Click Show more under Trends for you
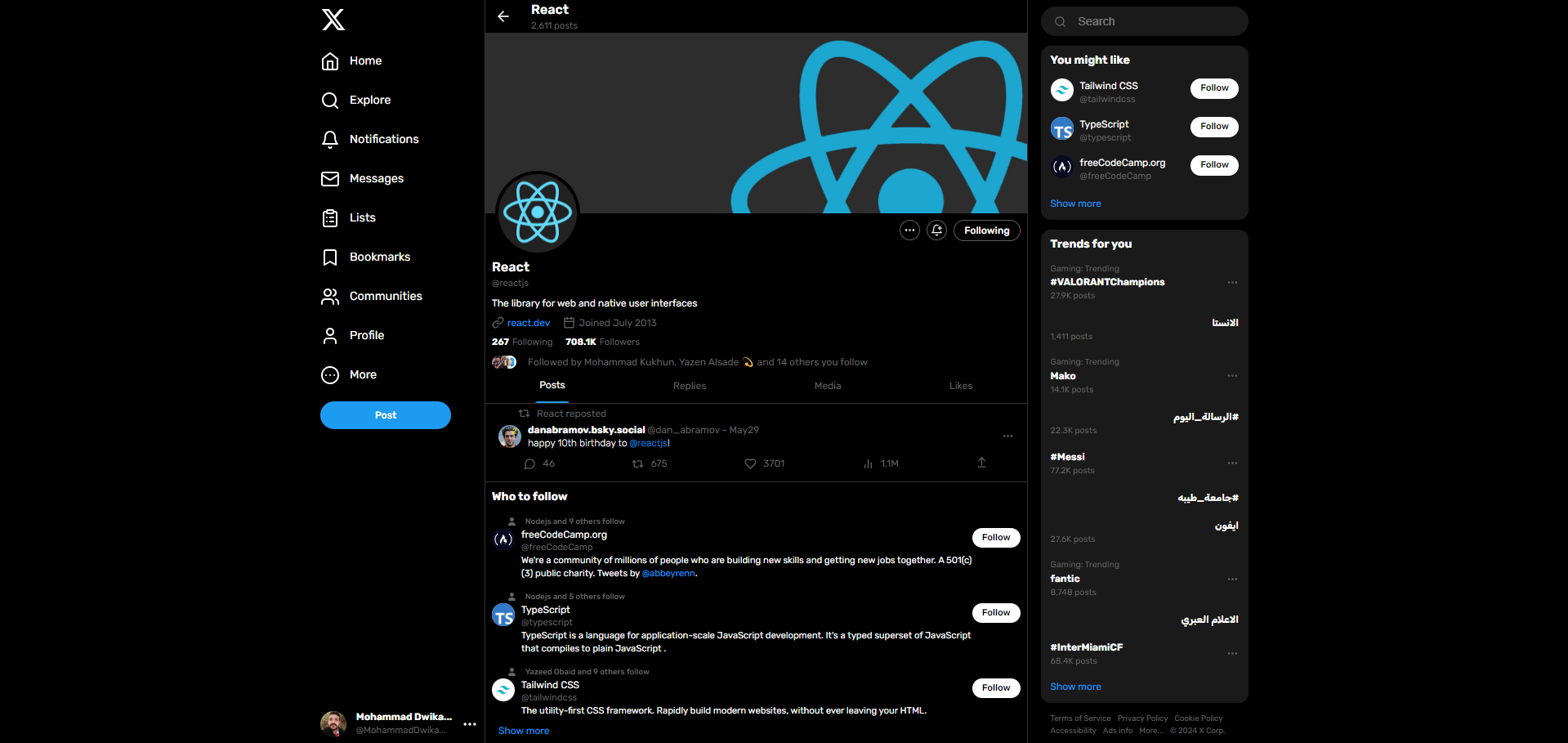Image resolution: width=1568 pixels, height=743 pixels. 1075,687
